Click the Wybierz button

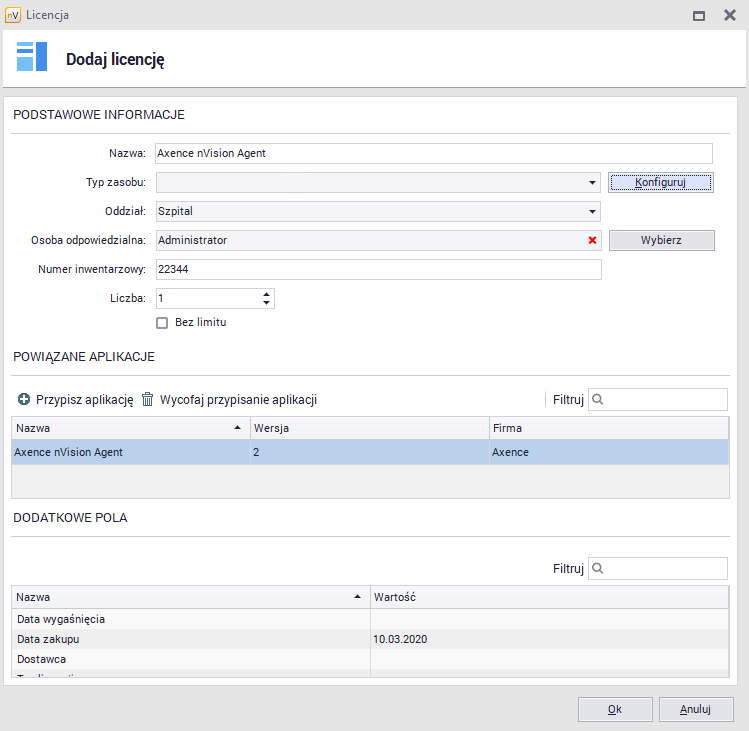[661, 241]
